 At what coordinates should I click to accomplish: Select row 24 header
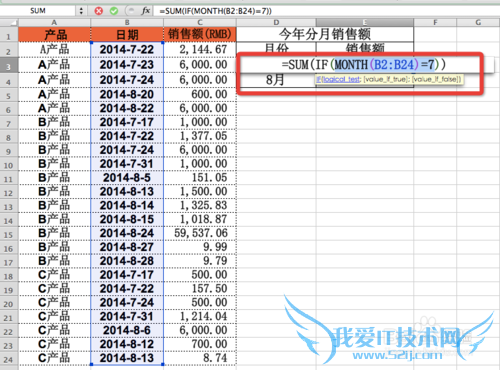(9, 359)
